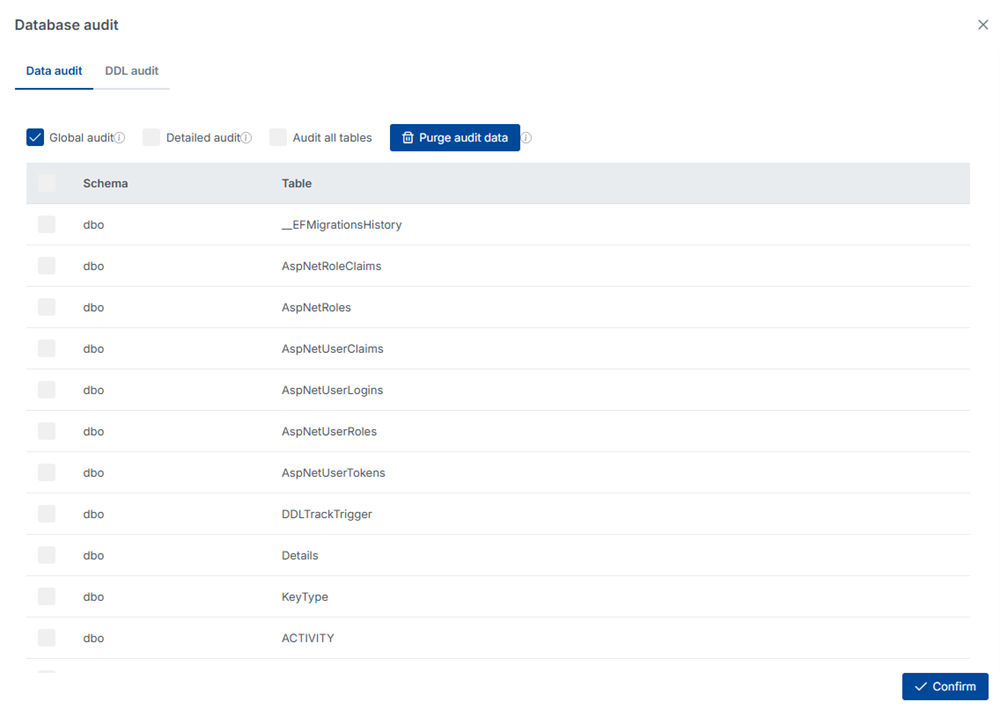This screenshot has width=1000, height=709.
Task: Close the Database audit dialog
Action: 982,24
